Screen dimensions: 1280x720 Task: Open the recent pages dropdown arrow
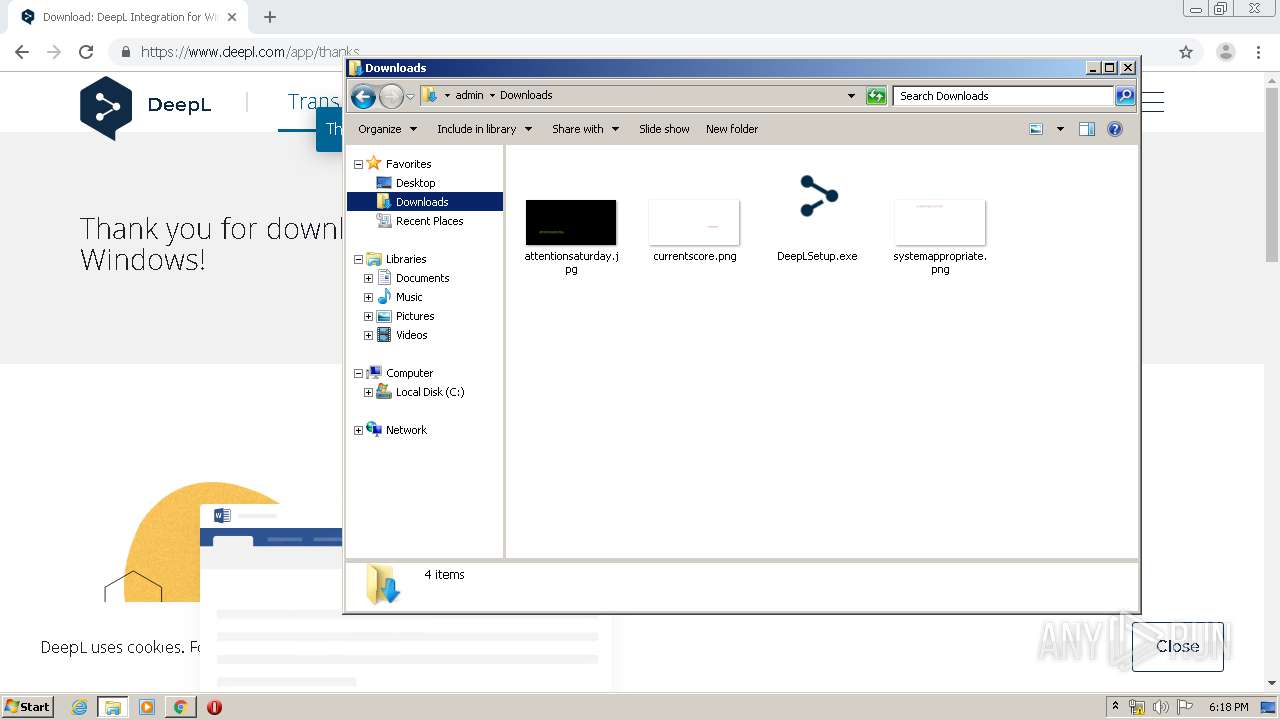coord(410,97)
